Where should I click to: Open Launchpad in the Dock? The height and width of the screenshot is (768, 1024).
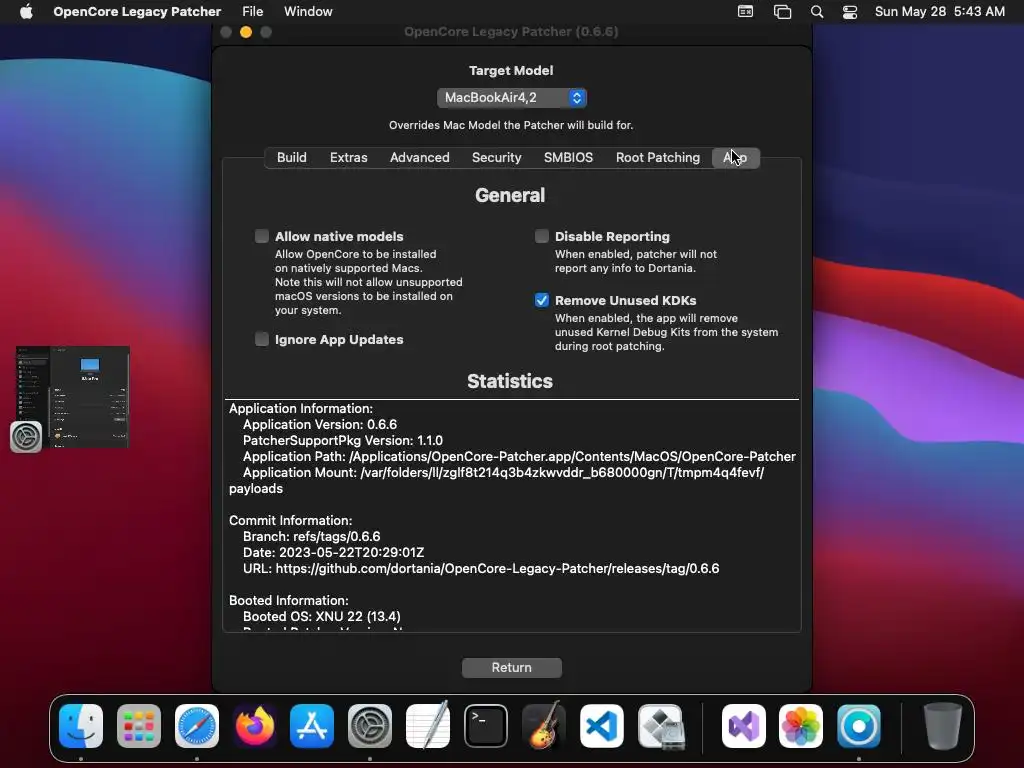[138, 726]
